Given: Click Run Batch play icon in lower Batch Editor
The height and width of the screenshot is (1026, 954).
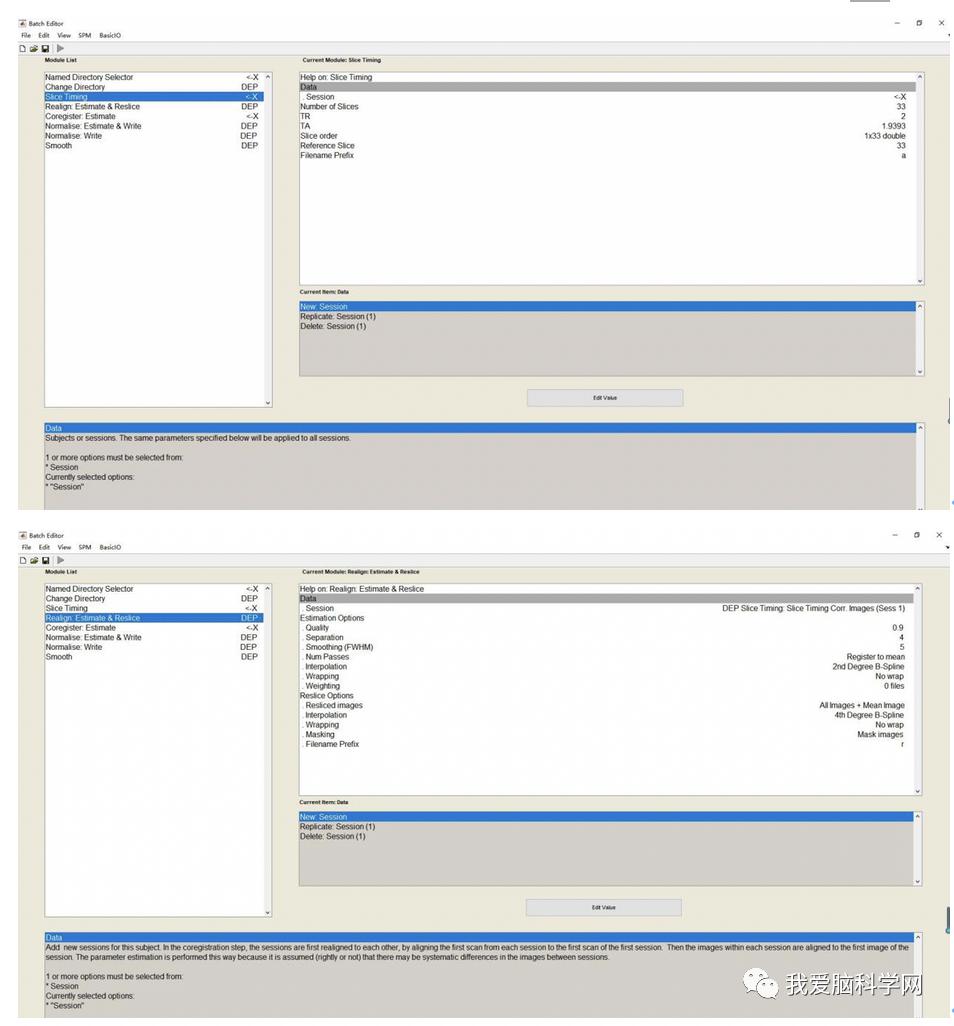Looking at the screenshot, I should pos(60,560).
